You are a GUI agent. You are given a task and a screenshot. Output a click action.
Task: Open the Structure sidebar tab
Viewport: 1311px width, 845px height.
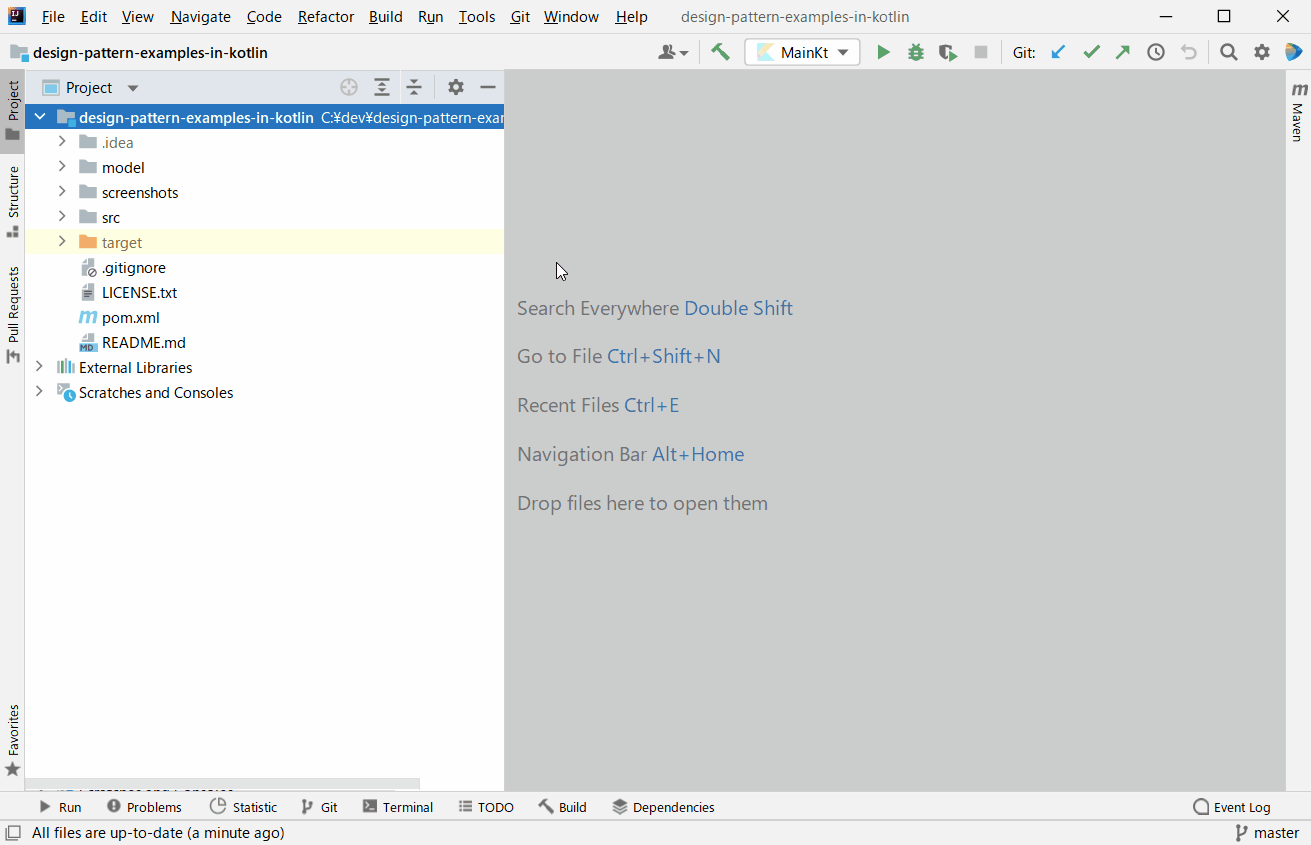[13, 202]
